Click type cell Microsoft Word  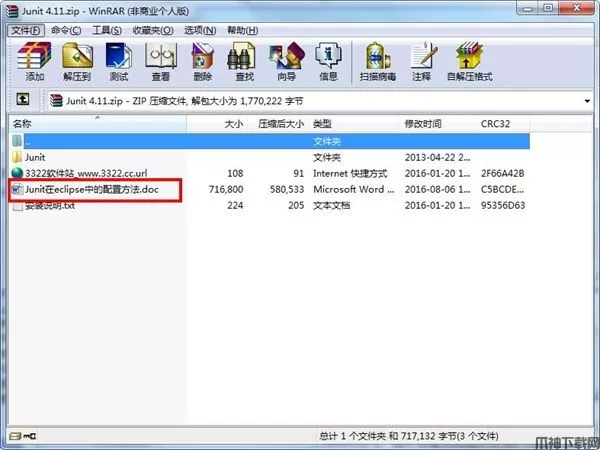tap(353, 189)
